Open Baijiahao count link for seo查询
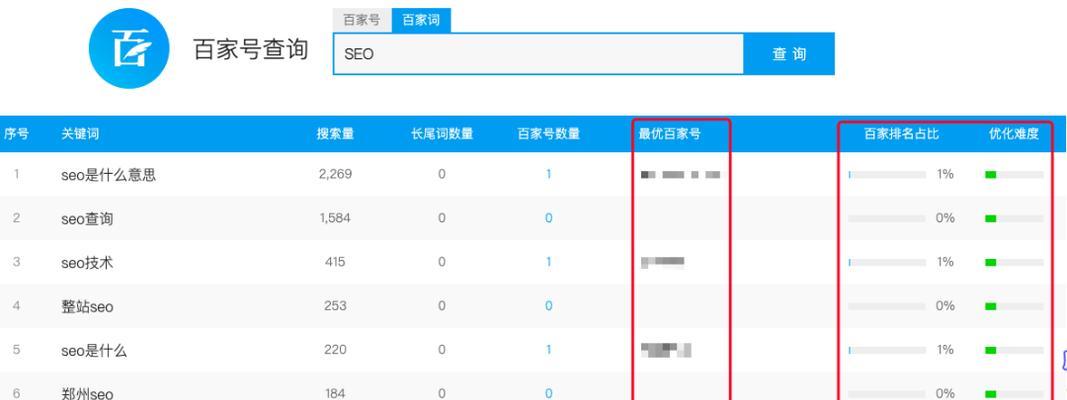 pos(548,218)
